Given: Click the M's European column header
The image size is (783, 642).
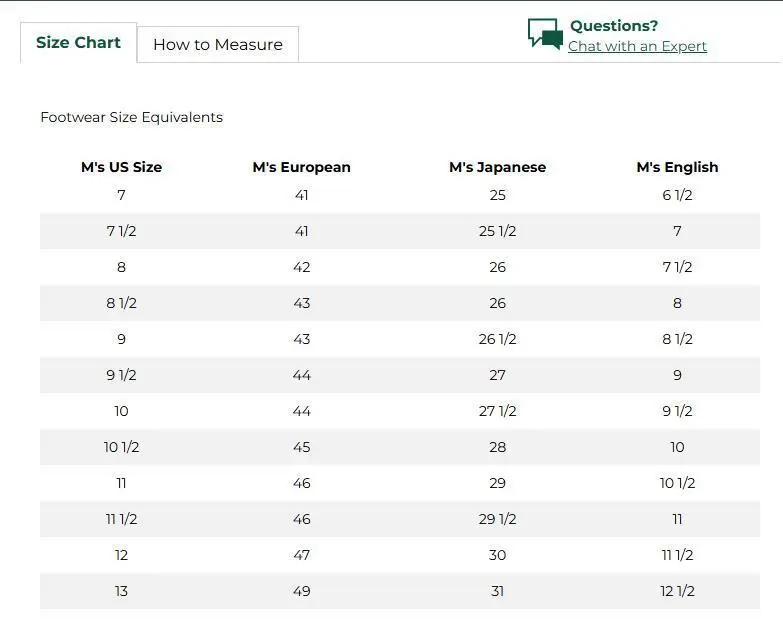Looking at the screenshot, I should click(x=301, y=167).
